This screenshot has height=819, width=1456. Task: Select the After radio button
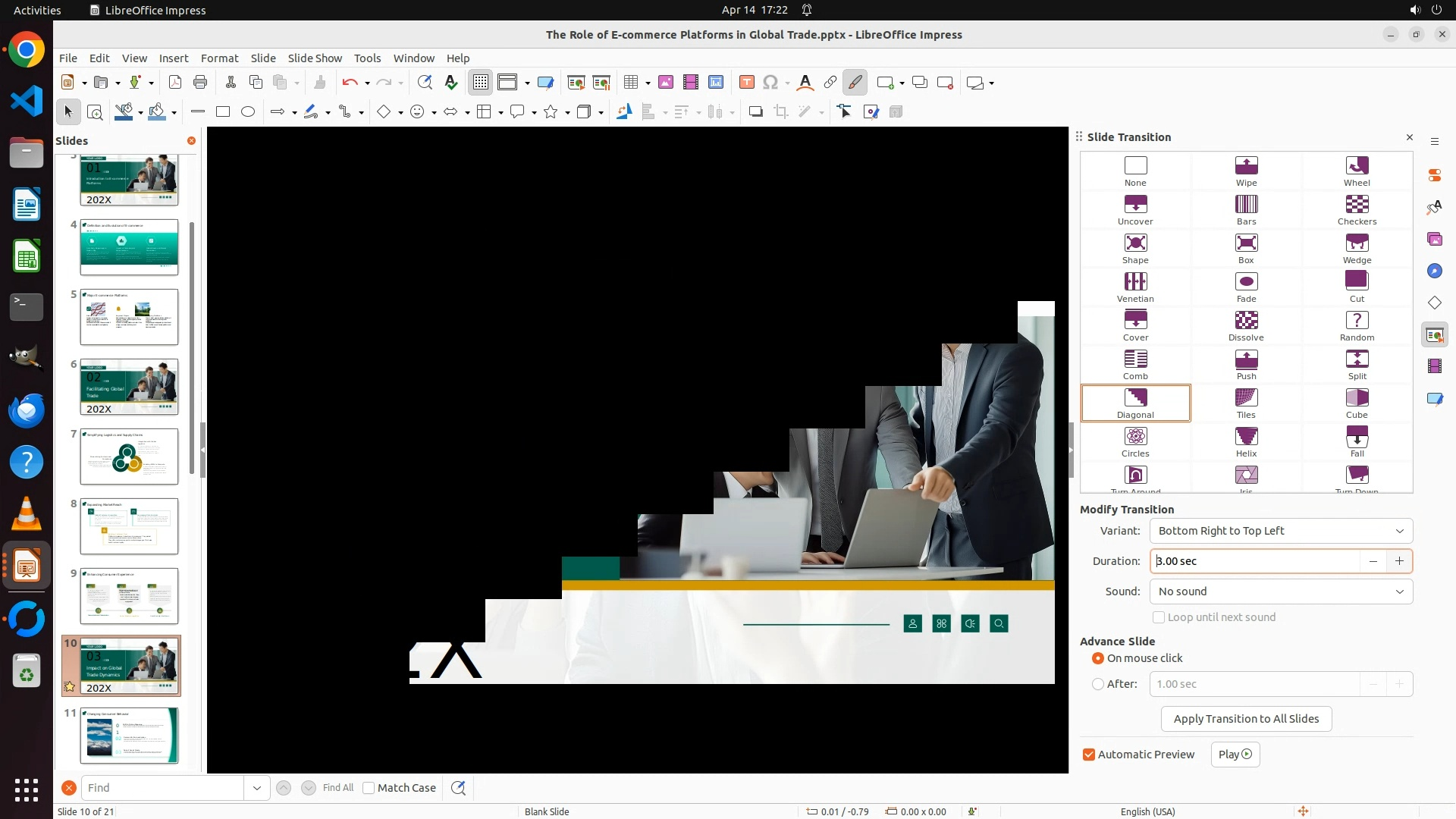1098,684
